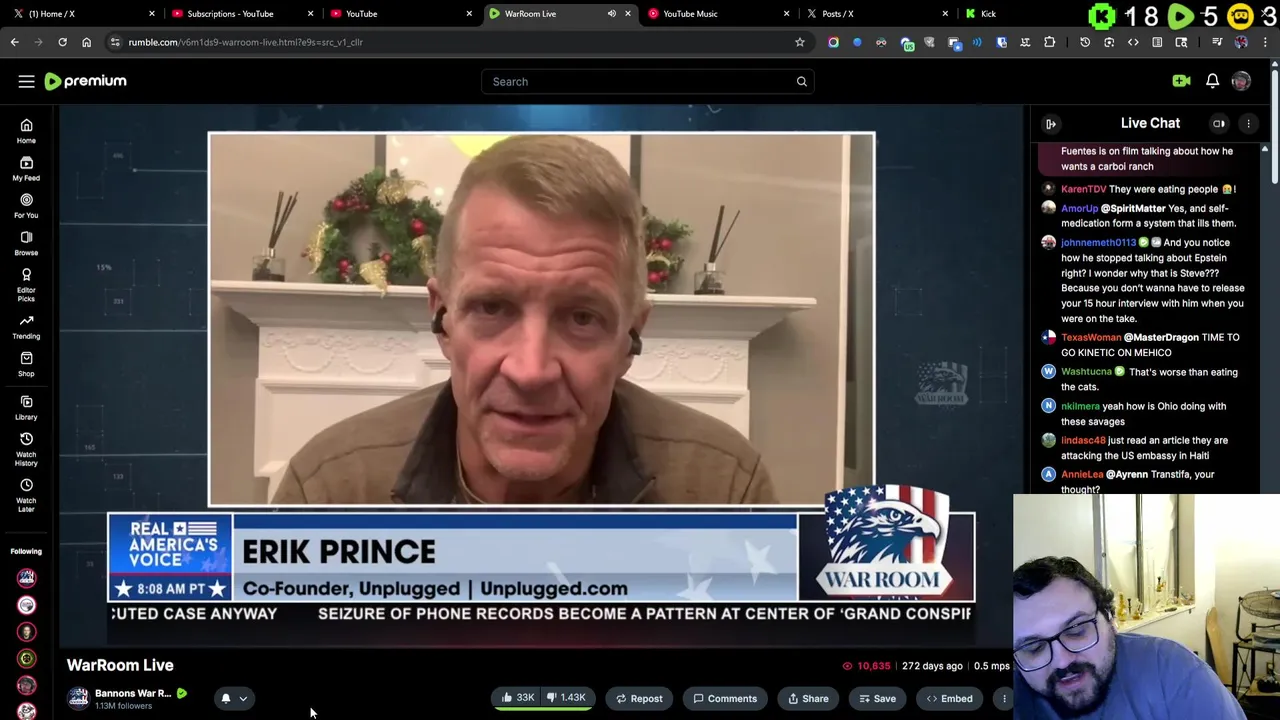Reload the page
The width and height of the screenshot is (1280, 720).
click(x=62, y=42)
